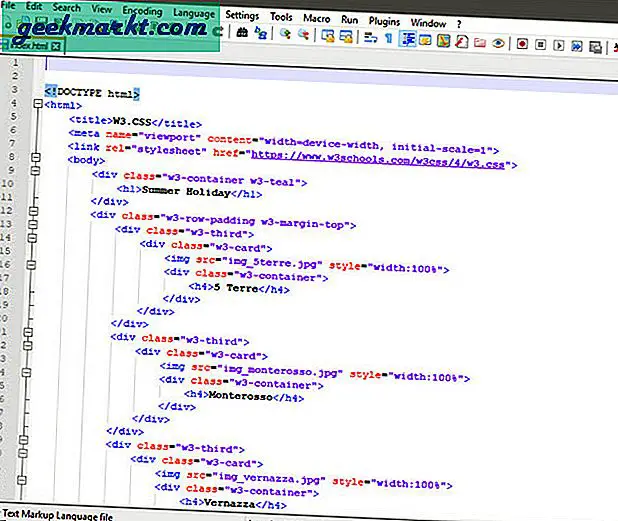Collapse fold of first w3-card div
Screen dimensions: 618x521
(x=33, y=238)
